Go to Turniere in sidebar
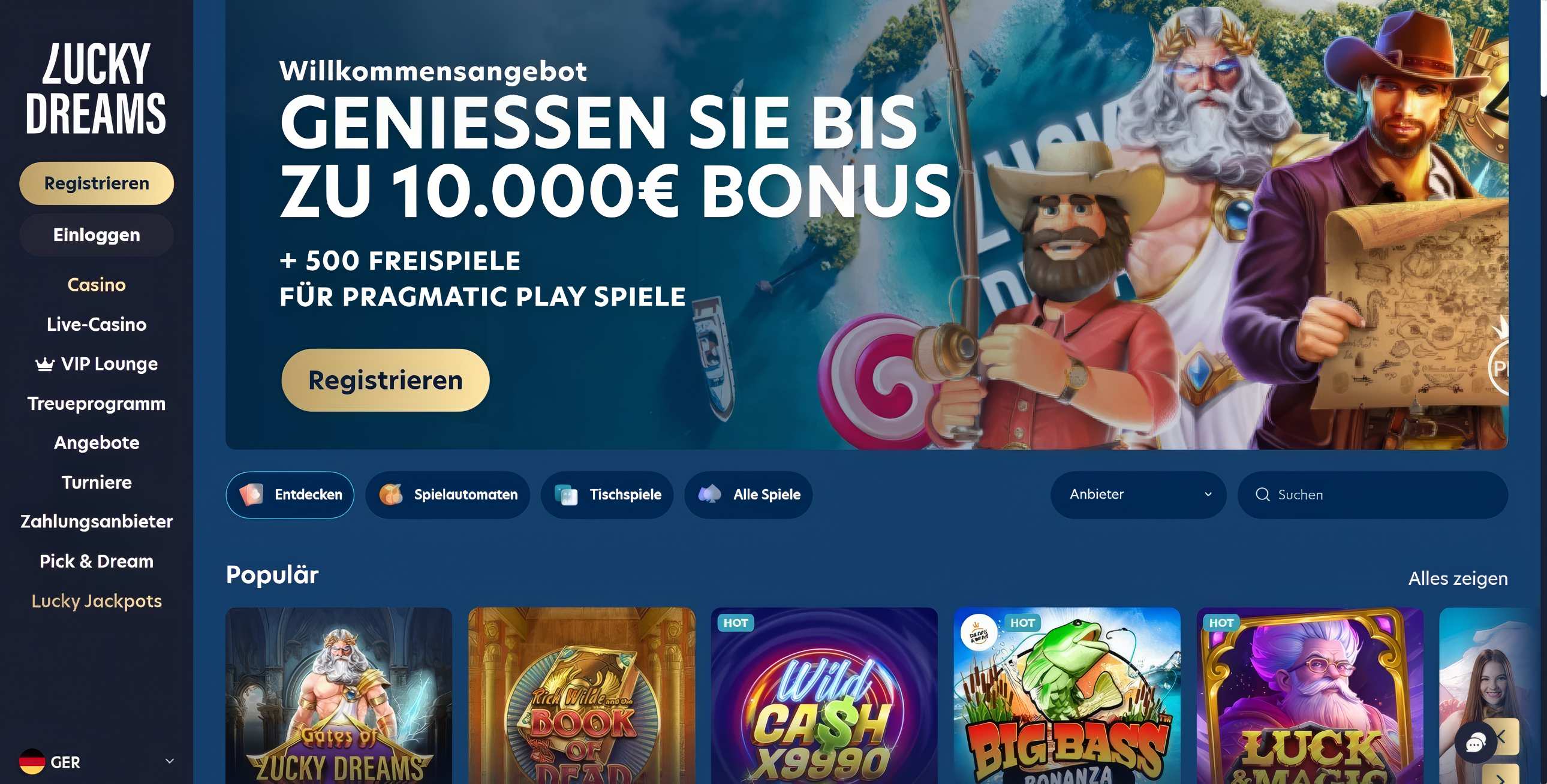The width and height of the screenshot is (1547, 784). pos(97,482)
